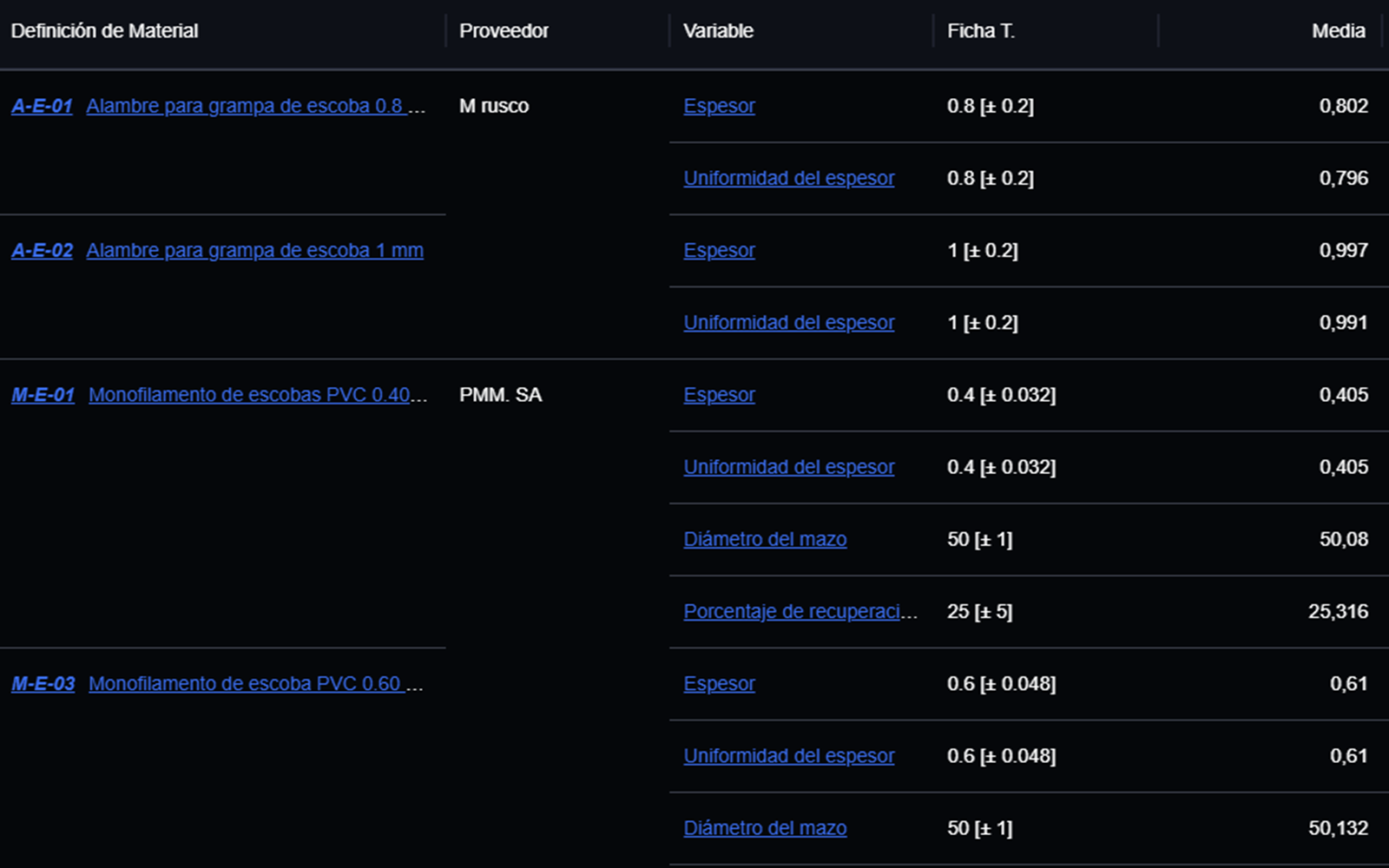Image resolution: width=1389 pixels, height=868 pixels.
Task: Open Espesor variable in M-E-03 row
Action: (x=719, y=684)
